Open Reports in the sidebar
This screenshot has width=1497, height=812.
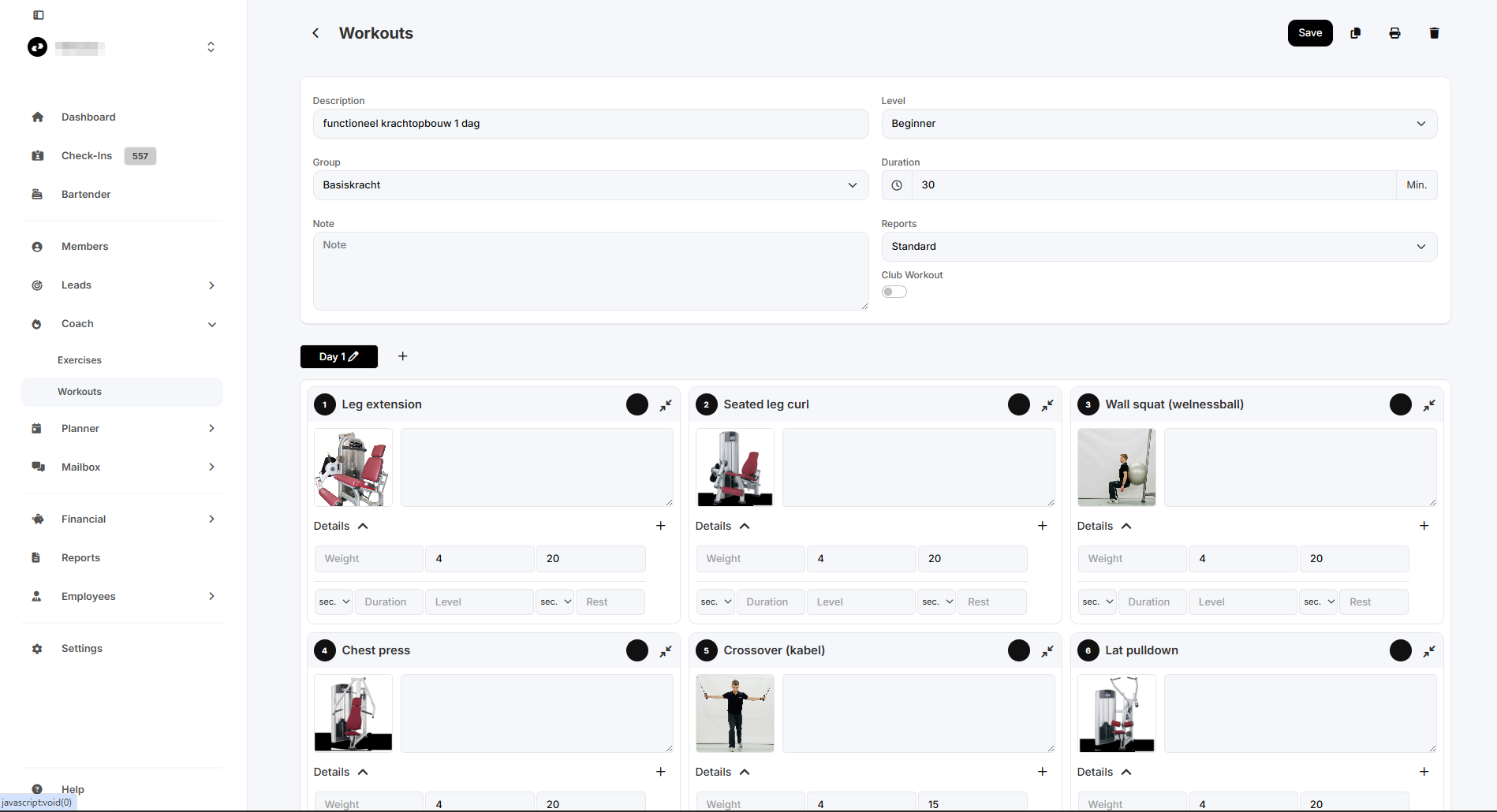(x=80, y=557)
